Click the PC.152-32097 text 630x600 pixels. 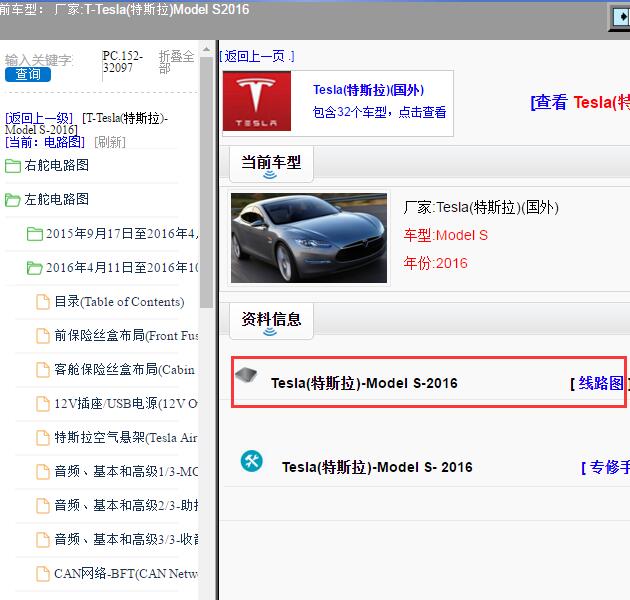pyautogui.click(x=123, y=61)
